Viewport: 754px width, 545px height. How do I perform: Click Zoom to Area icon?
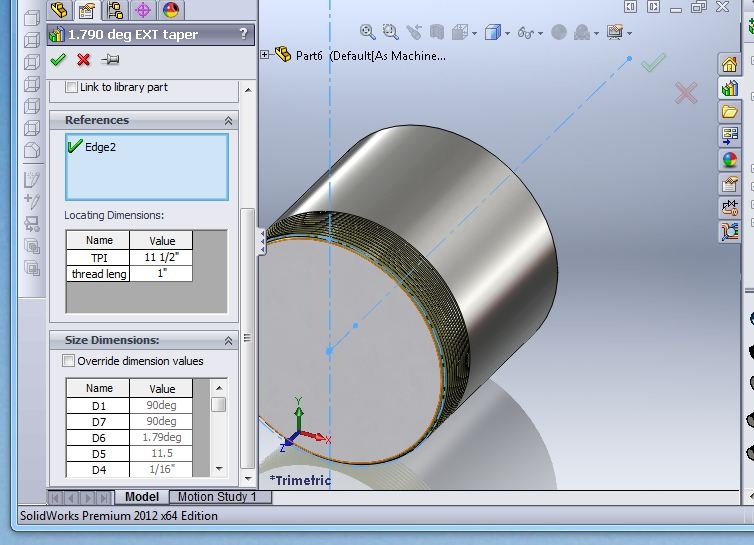click(390, 32)
